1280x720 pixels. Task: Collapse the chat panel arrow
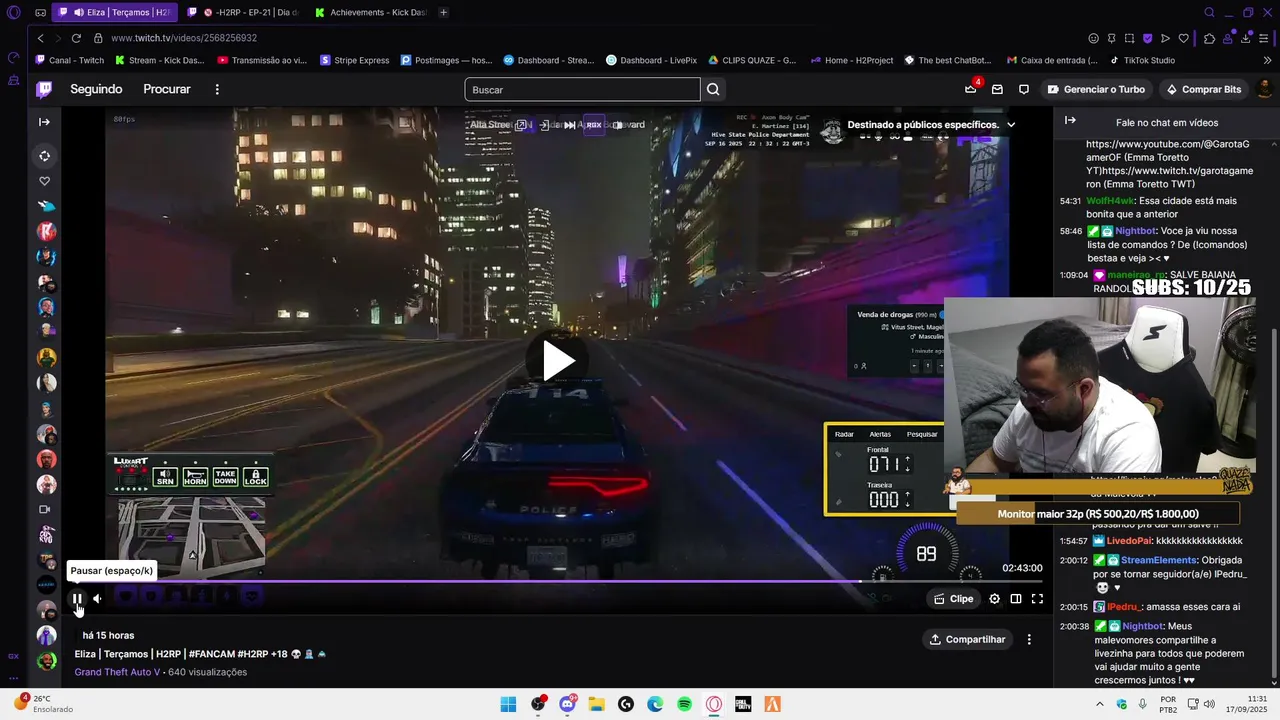pyautogui.click(x=1070, y=120)
